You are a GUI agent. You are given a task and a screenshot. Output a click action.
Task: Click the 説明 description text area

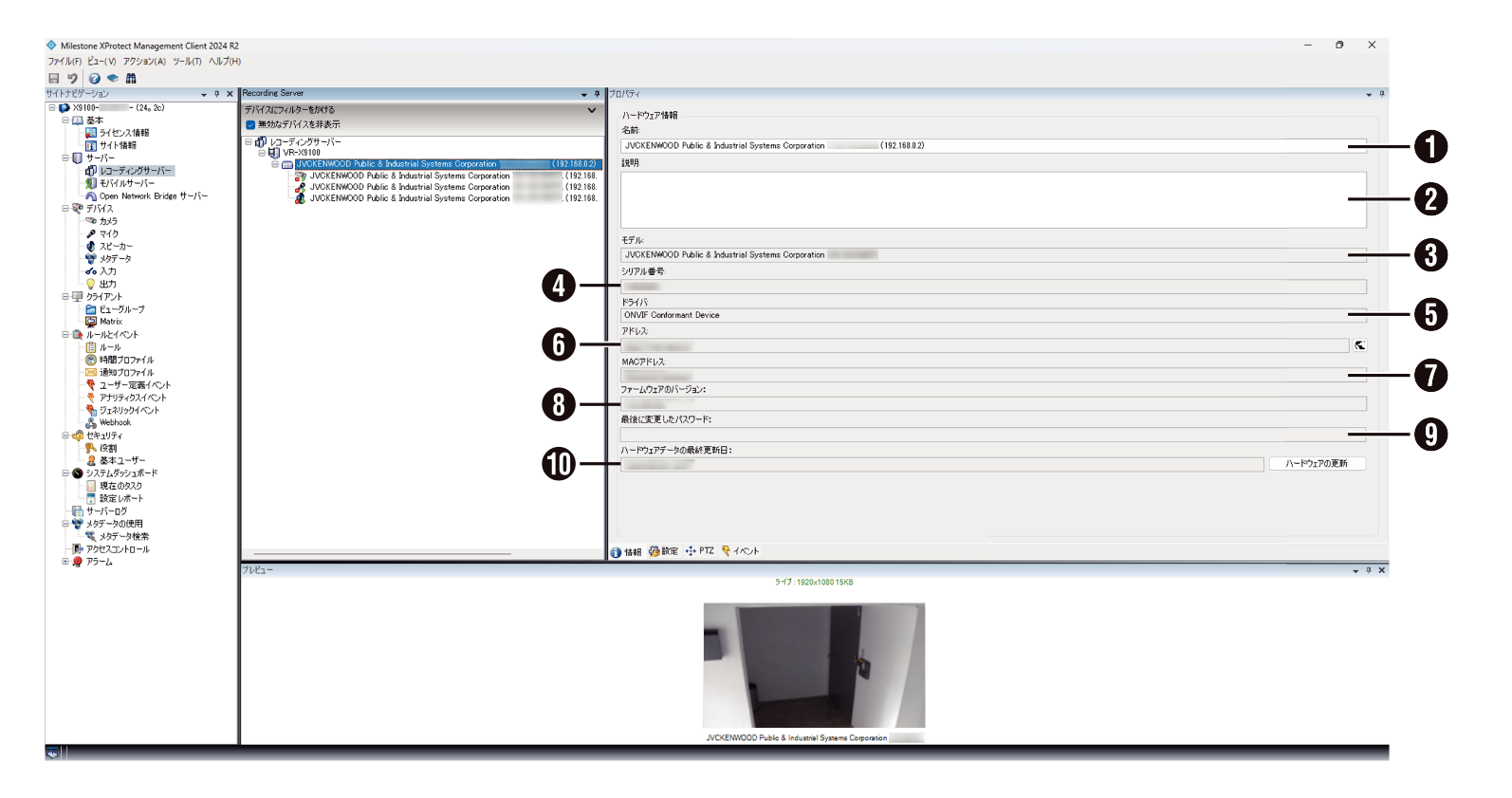point(993,199)
